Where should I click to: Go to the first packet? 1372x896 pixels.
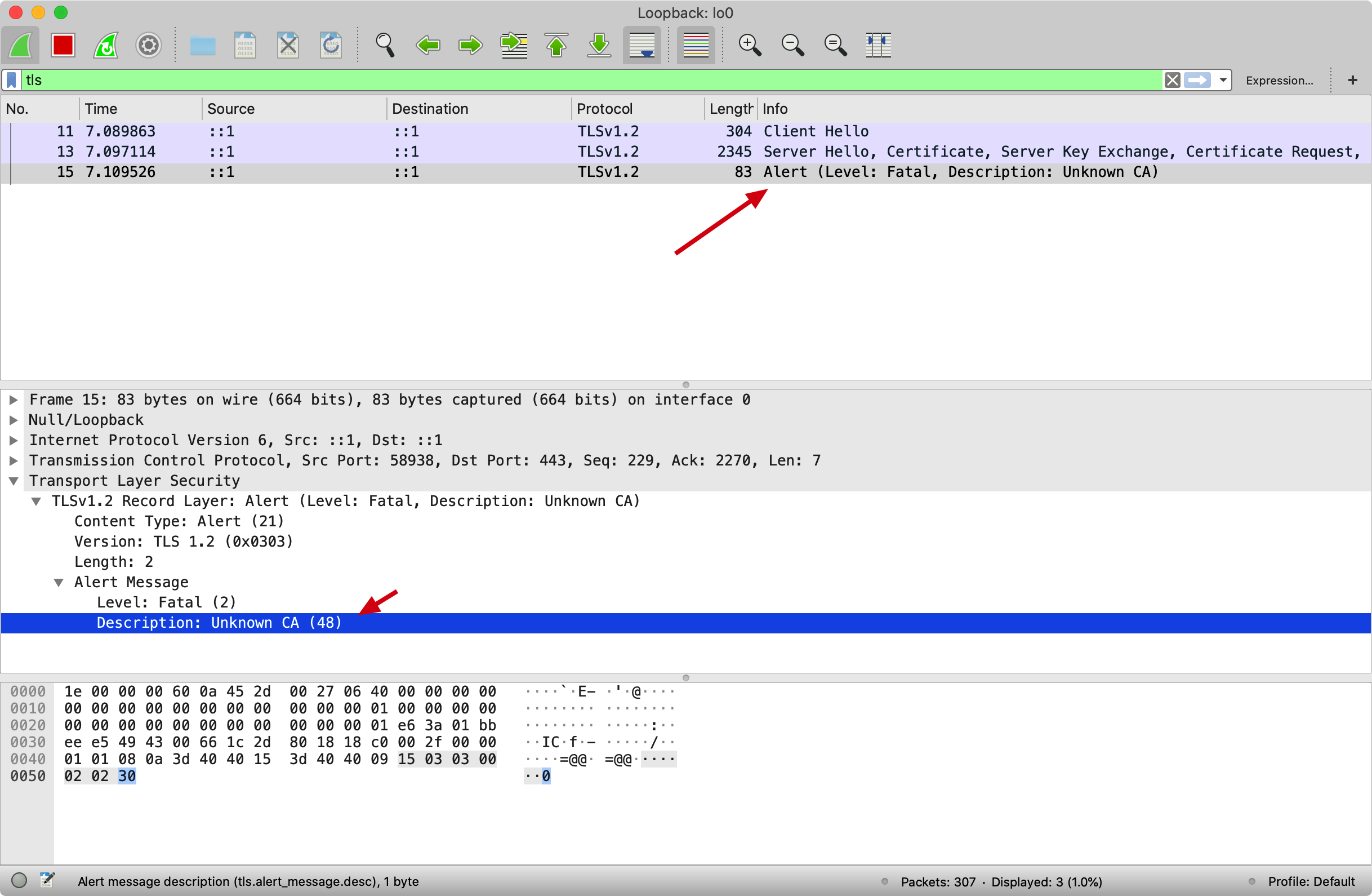coord(556,45)
